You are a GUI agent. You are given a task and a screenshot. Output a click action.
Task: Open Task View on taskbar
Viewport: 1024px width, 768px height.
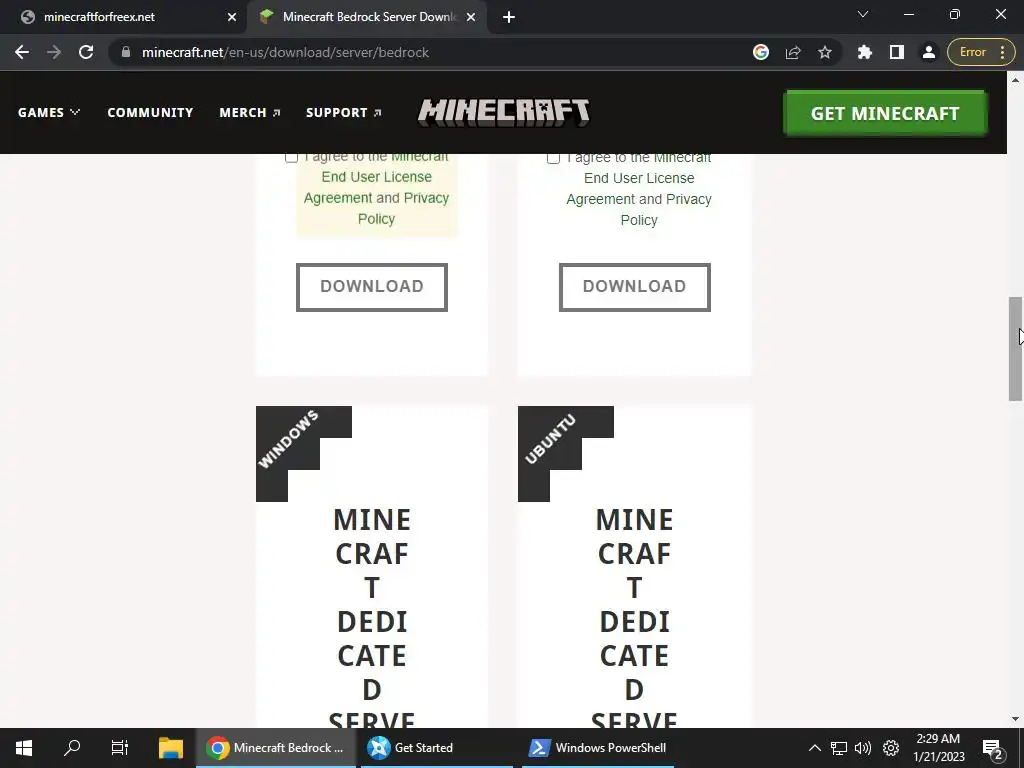click(120, 748)
